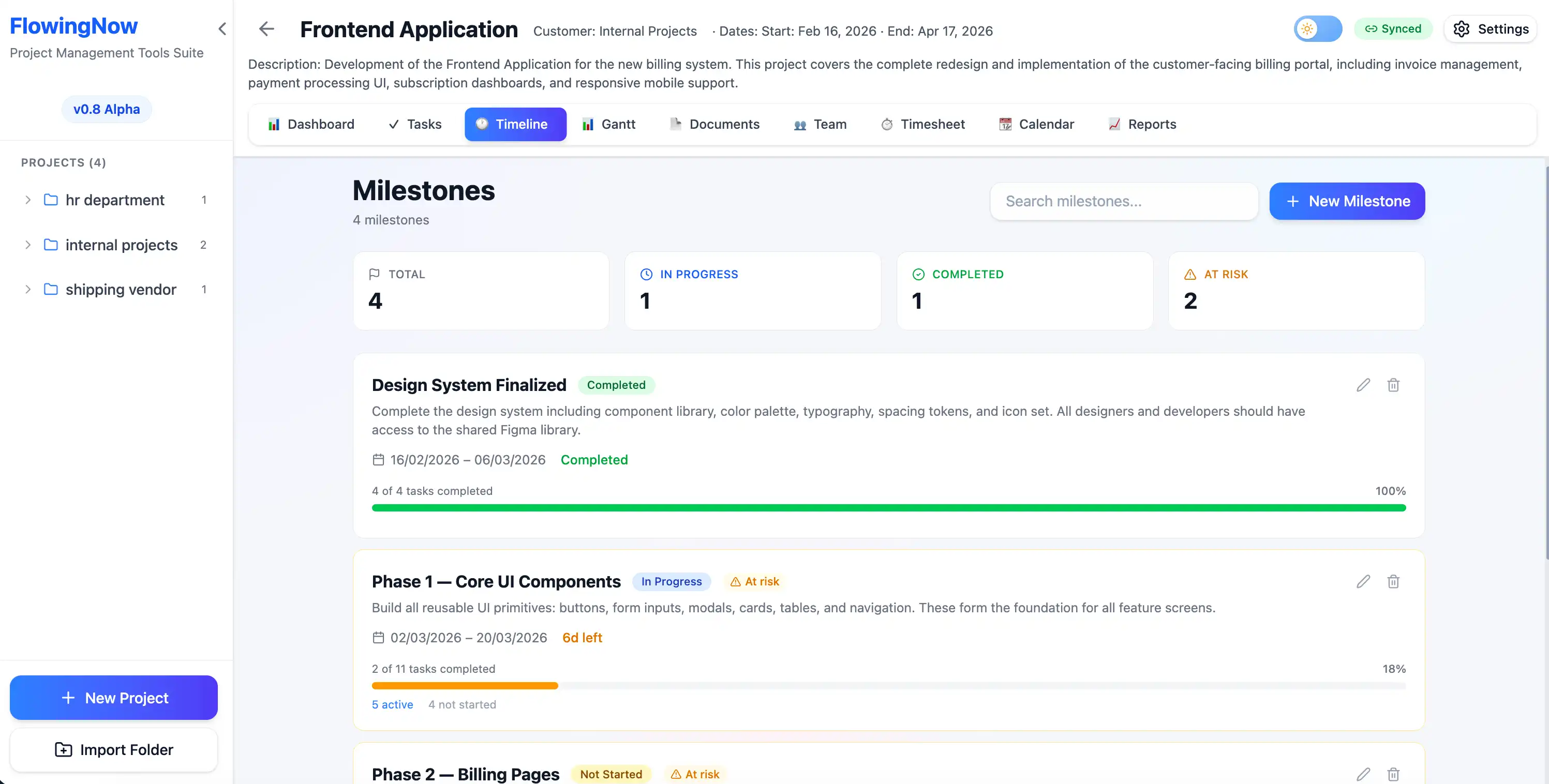Delete Phase 1 — Core UI Components via trash icon
This screenshot has width=1549, height=784.
click(1394, 581)
